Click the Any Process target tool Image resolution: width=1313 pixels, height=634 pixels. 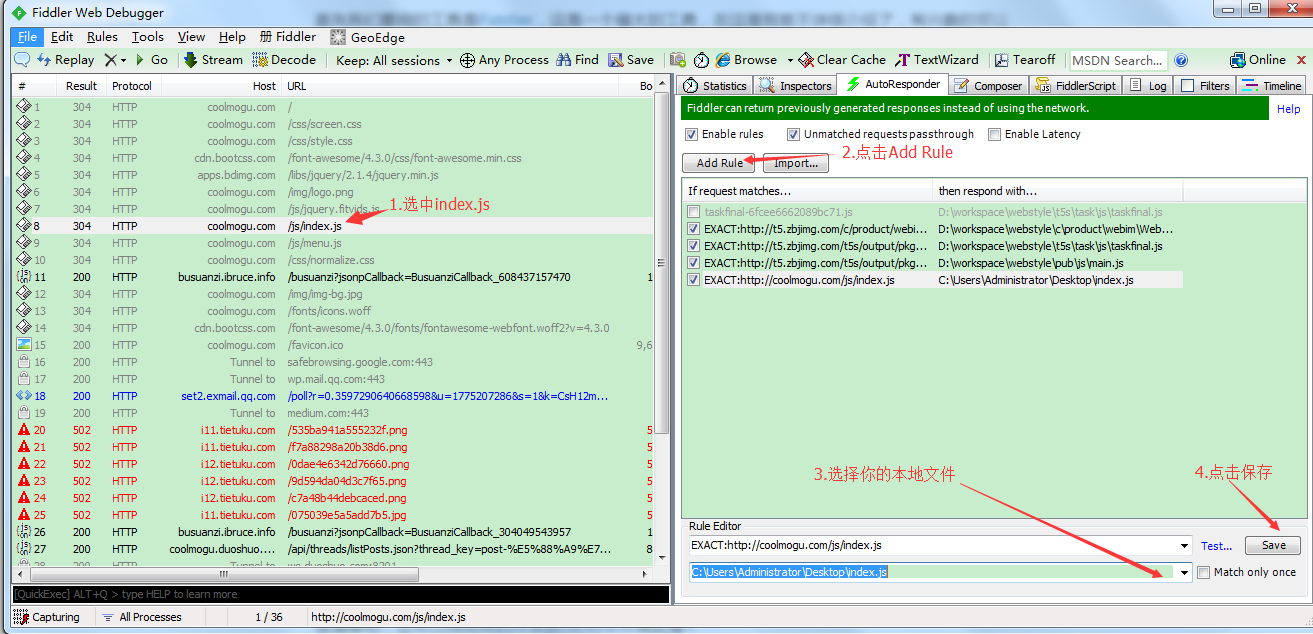[x=504, y=60]
